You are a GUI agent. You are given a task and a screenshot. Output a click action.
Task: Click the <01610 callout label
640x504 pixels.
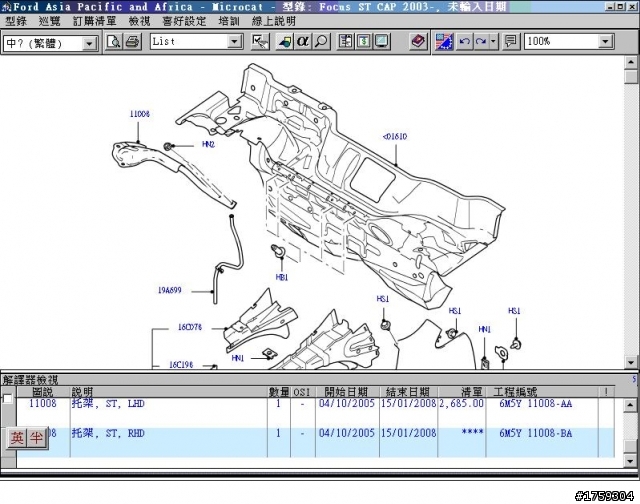point(395,137)
